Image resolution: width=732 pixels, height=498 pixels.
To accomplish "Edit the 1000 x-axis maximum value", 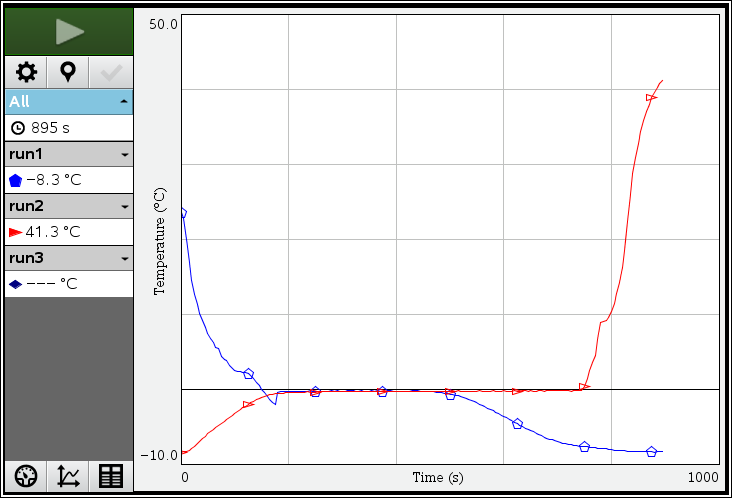I will pos(702,478).
